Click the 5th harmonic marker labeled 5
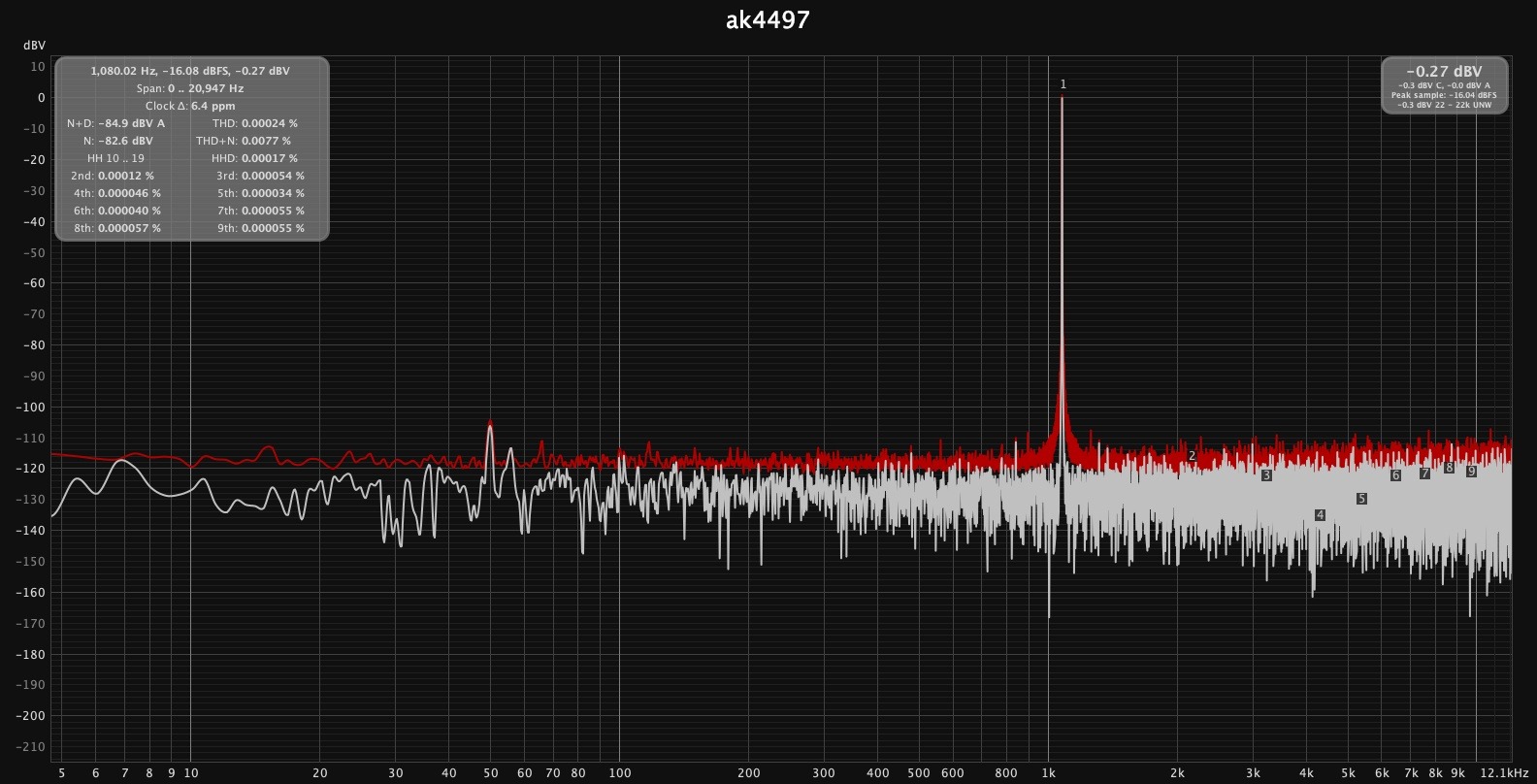Viewport: 1537px width, 784px height. [x=1361, y=499]
